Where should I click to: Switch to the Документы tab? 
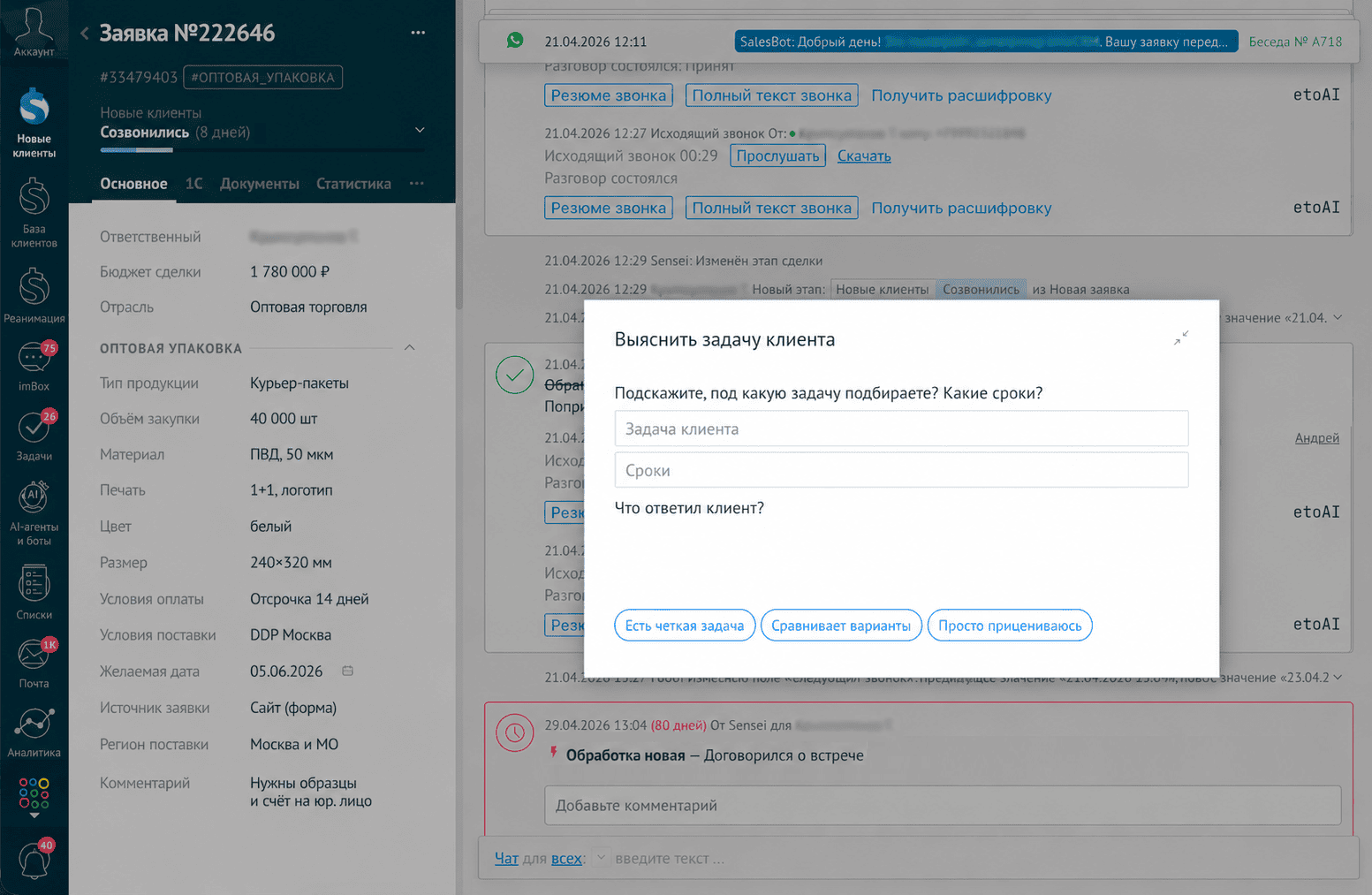tap(260, 184)
